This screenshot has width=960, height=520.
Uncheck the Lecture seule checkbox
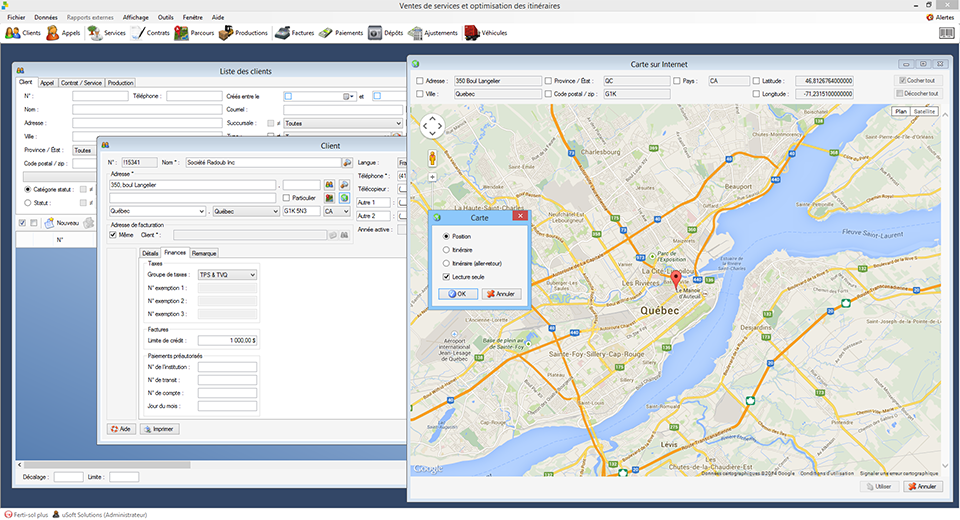tap(446, 277)
